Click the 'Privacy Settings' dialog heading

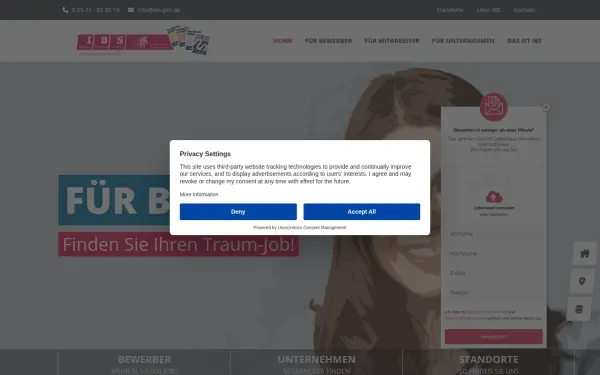coord(205,154)
